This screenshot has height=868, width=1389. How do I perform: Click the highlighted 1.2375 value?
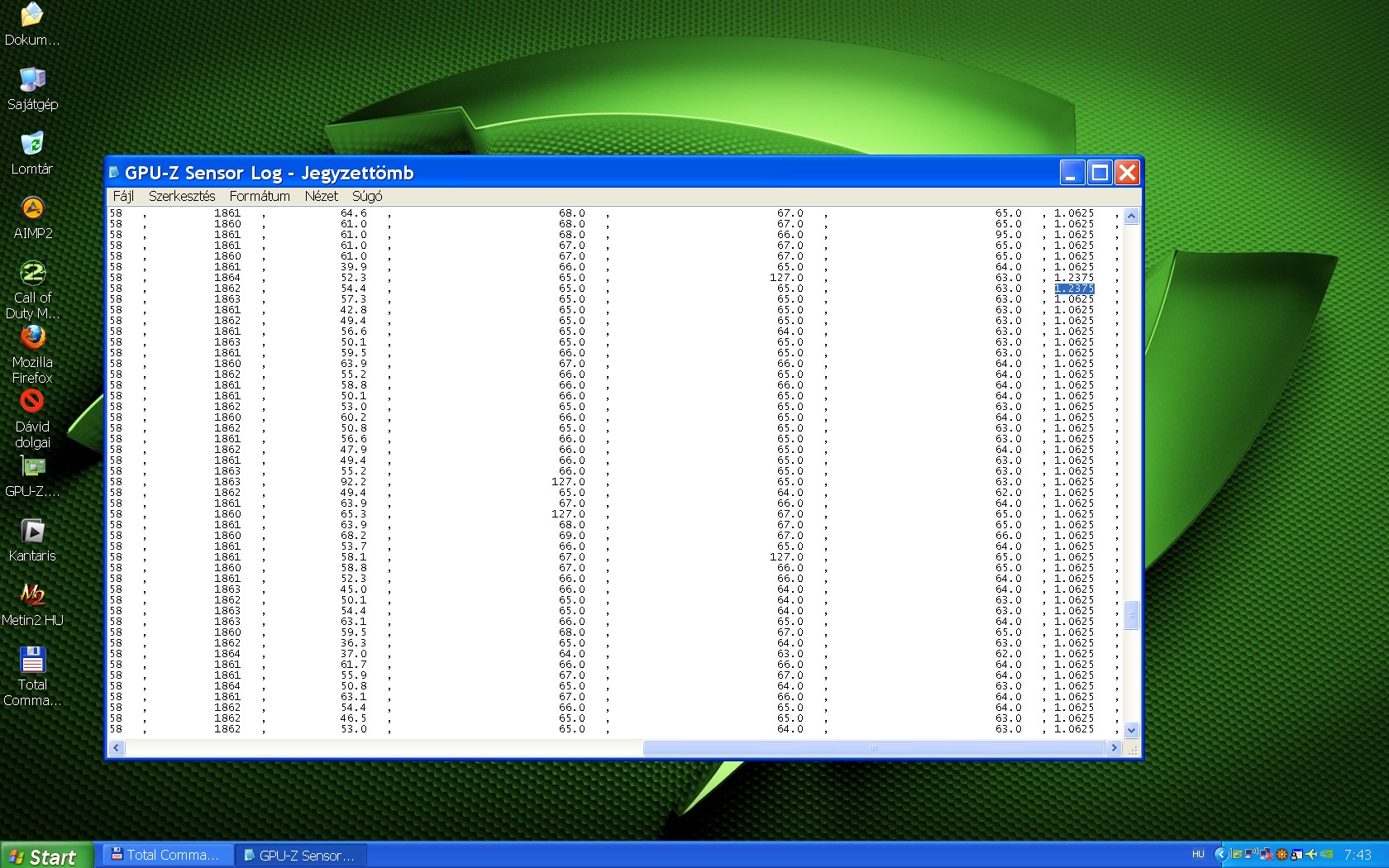[x=1074, y=289]
